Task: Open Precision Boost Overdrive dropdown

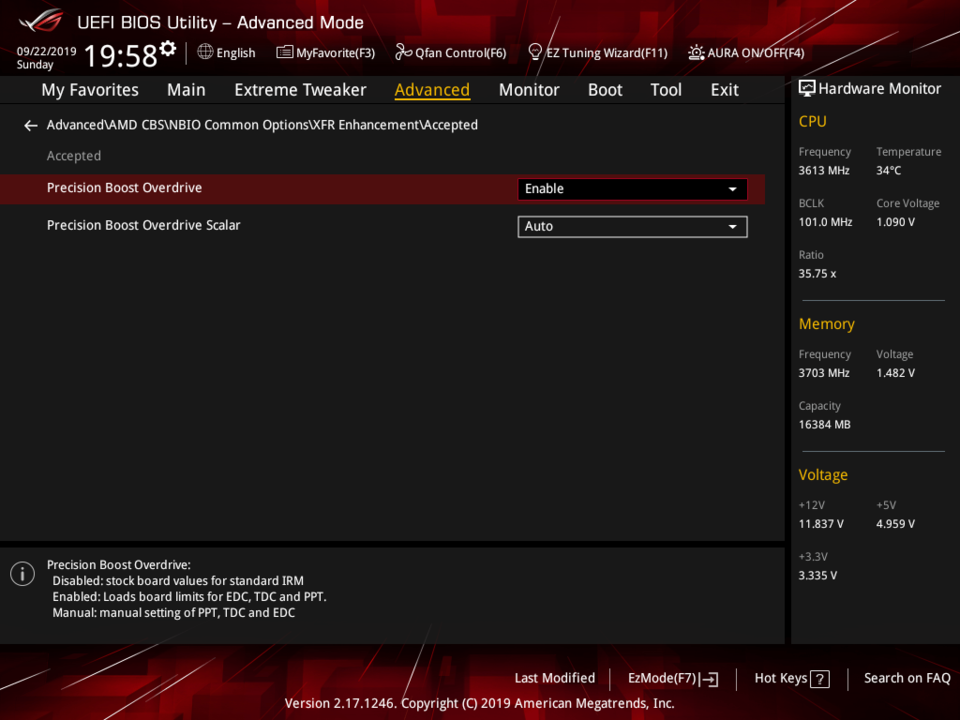Action: click(632, 189)
